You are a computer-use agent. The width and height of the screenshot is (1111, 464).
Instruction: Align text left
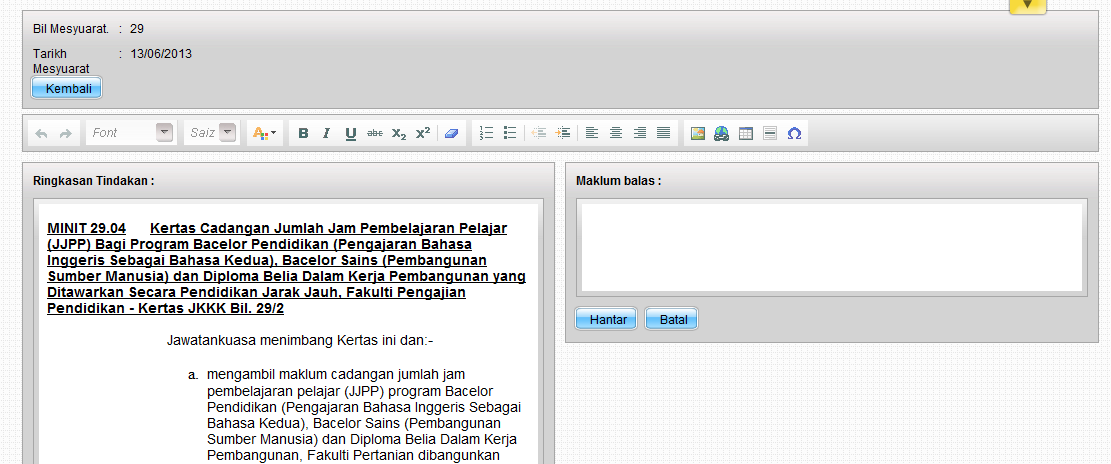[592, 132]
